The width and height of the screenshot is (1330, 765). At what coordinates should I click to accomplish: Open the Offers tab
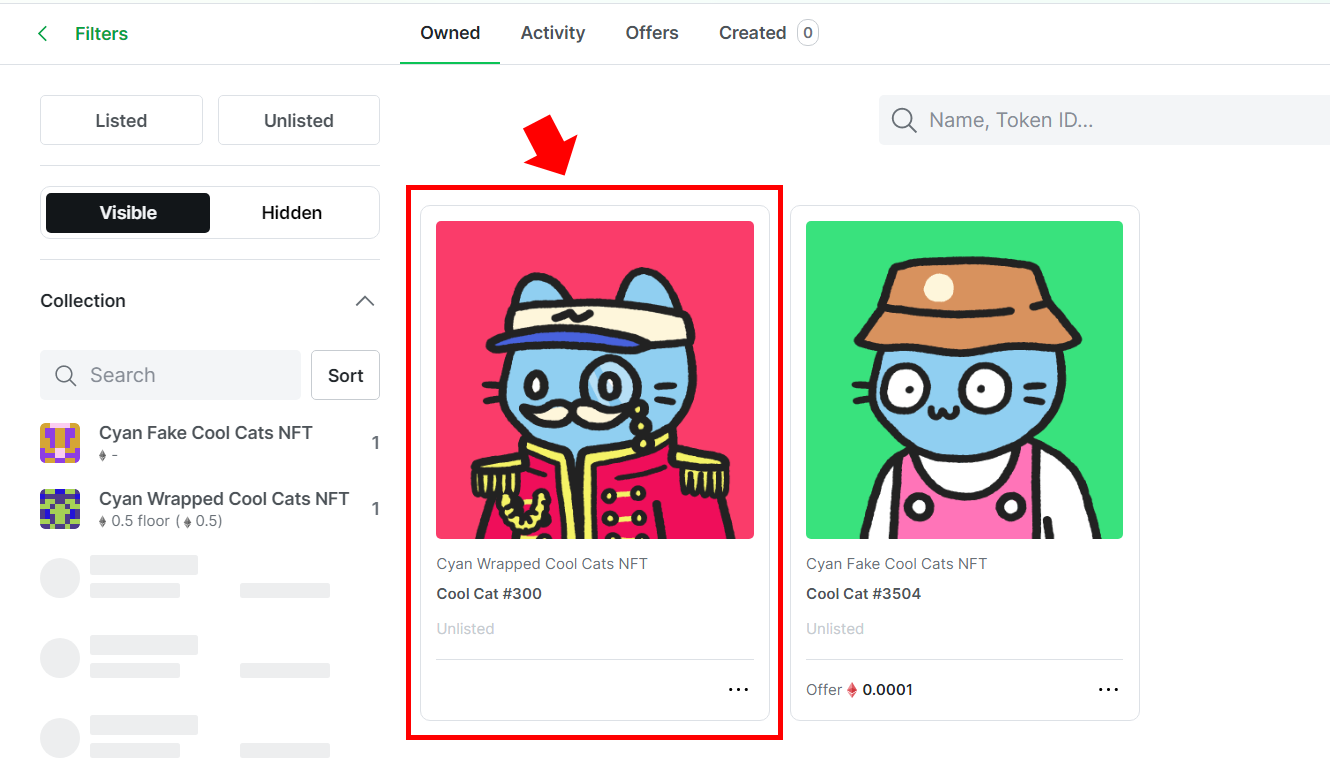[652, 33]
